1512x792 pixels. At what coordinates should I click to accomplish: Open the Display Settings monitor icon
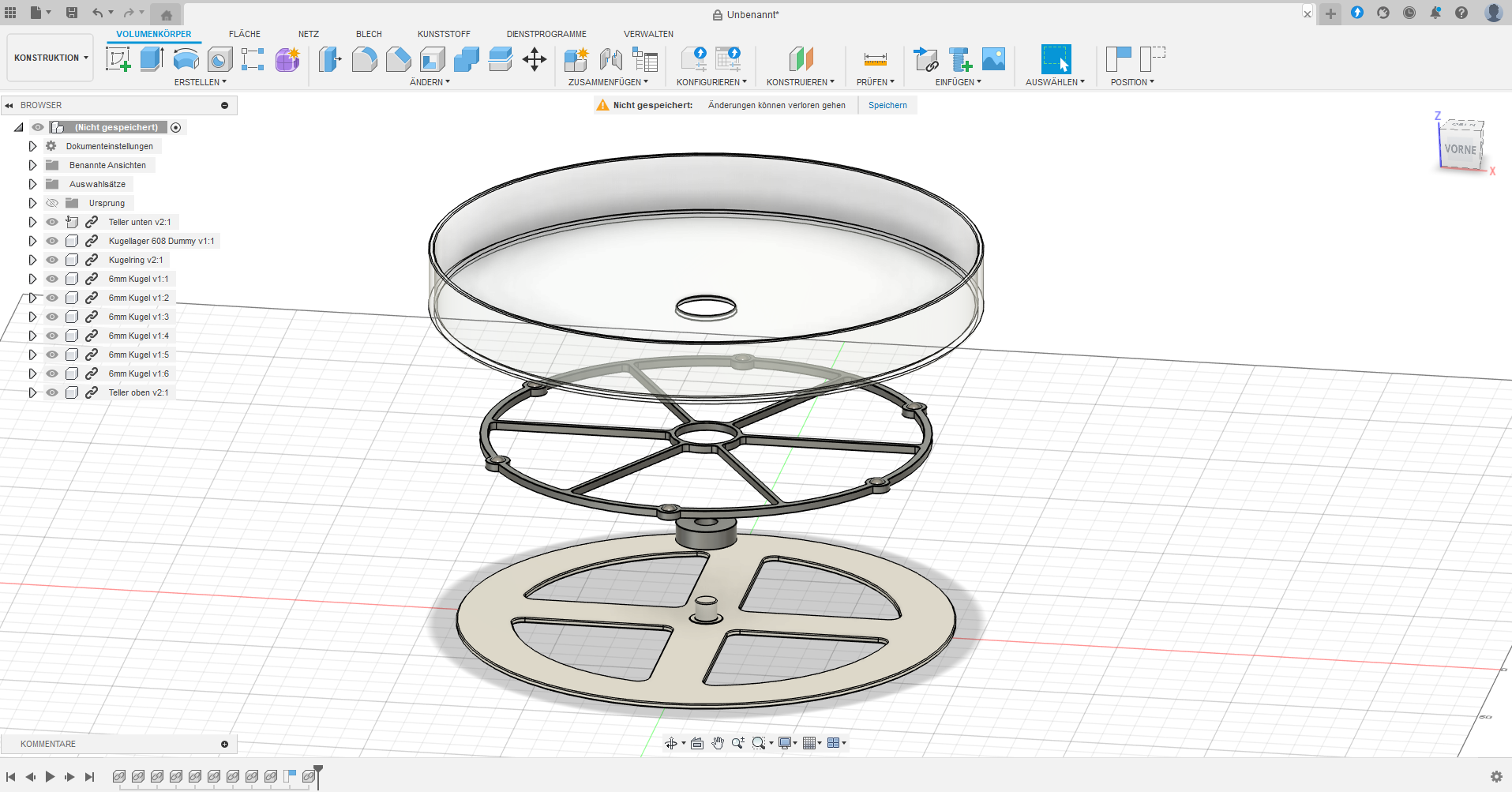point(785,743)
